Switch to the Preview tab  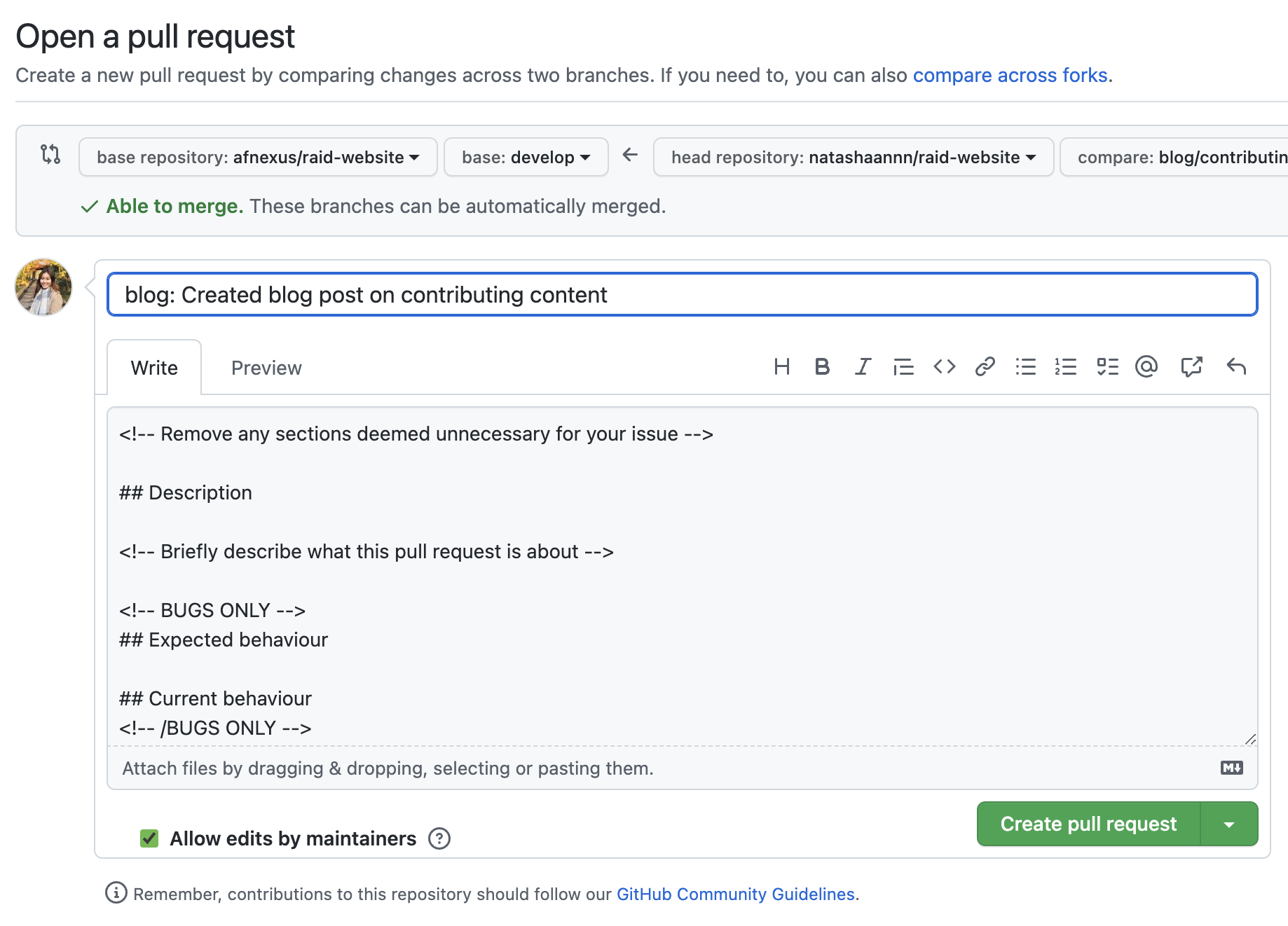point(266,368)
